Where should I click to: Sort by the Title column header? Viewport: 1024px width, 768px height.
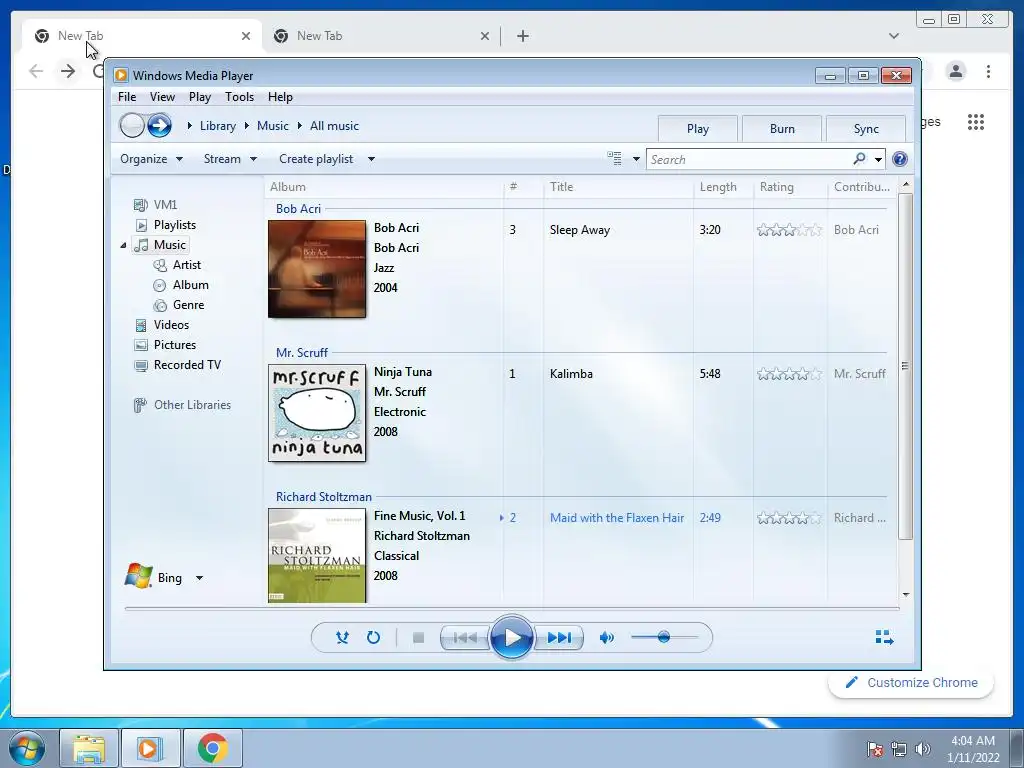coord(618,187)
